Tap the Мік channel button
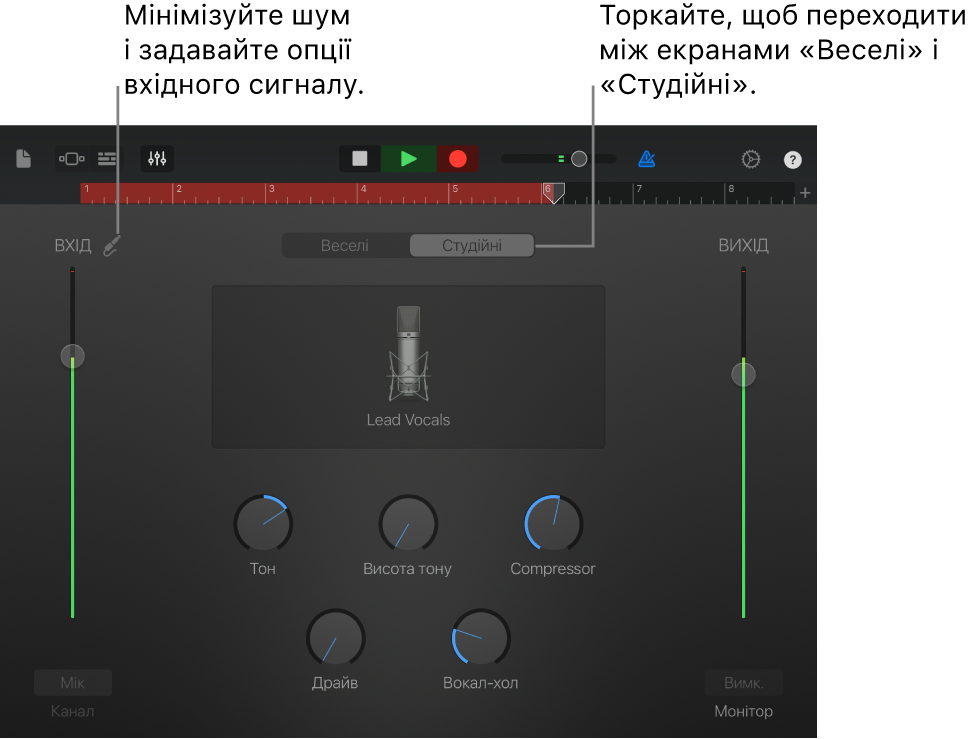This screenshot has width=976, height=739. (73, 683)
